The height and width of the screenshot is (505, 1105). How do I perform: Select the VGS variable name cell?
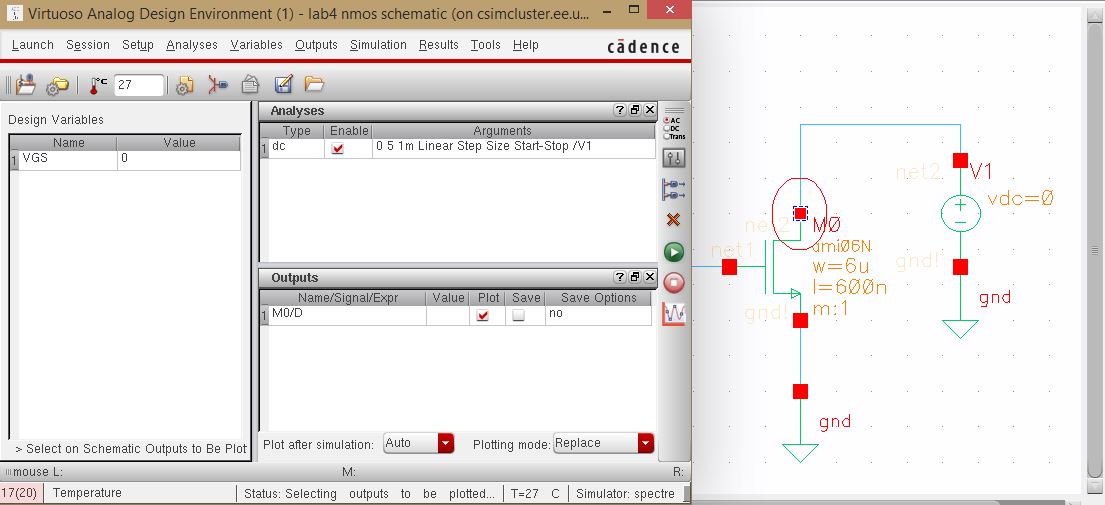click(68, 159)
